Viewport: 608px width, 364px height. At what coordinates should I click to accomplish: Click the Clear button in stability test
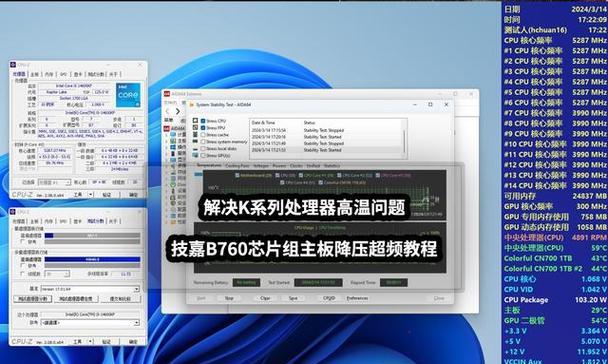[x=265, y=298]
